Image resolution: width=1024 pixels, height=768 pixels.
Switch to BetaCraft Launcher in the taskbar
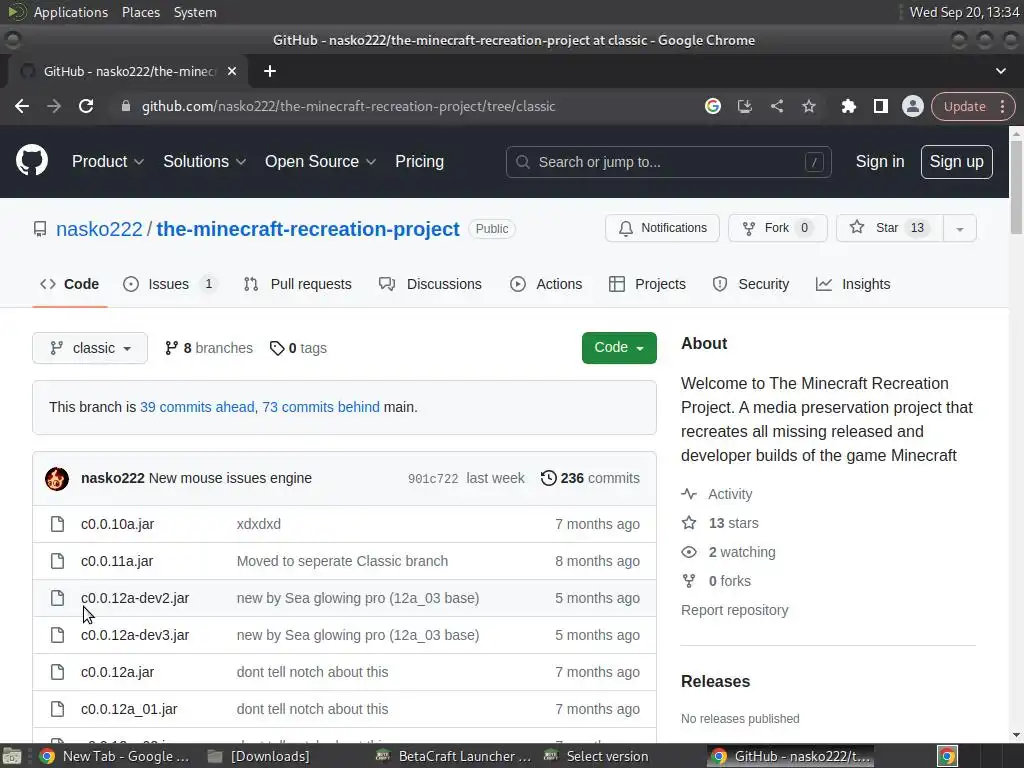point(455,756)
